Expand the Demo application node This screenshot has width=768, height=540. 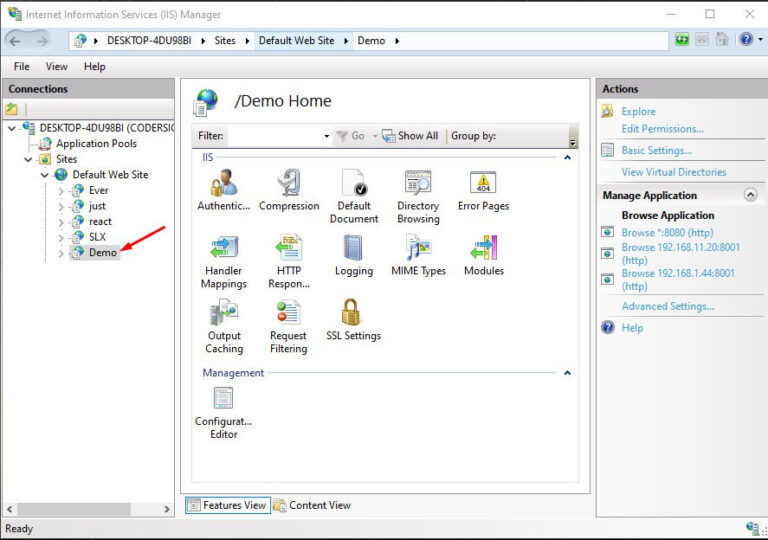(61, 253)
